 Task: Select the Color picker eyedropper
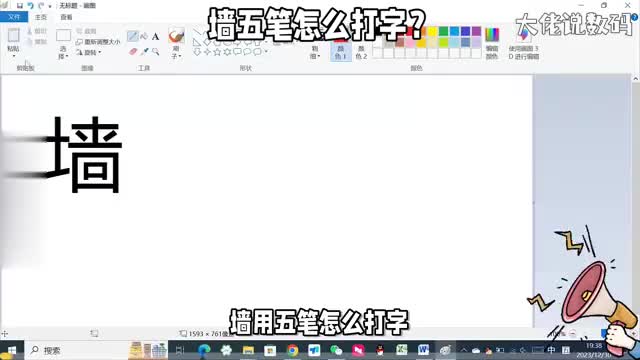(x=144, y=51)
